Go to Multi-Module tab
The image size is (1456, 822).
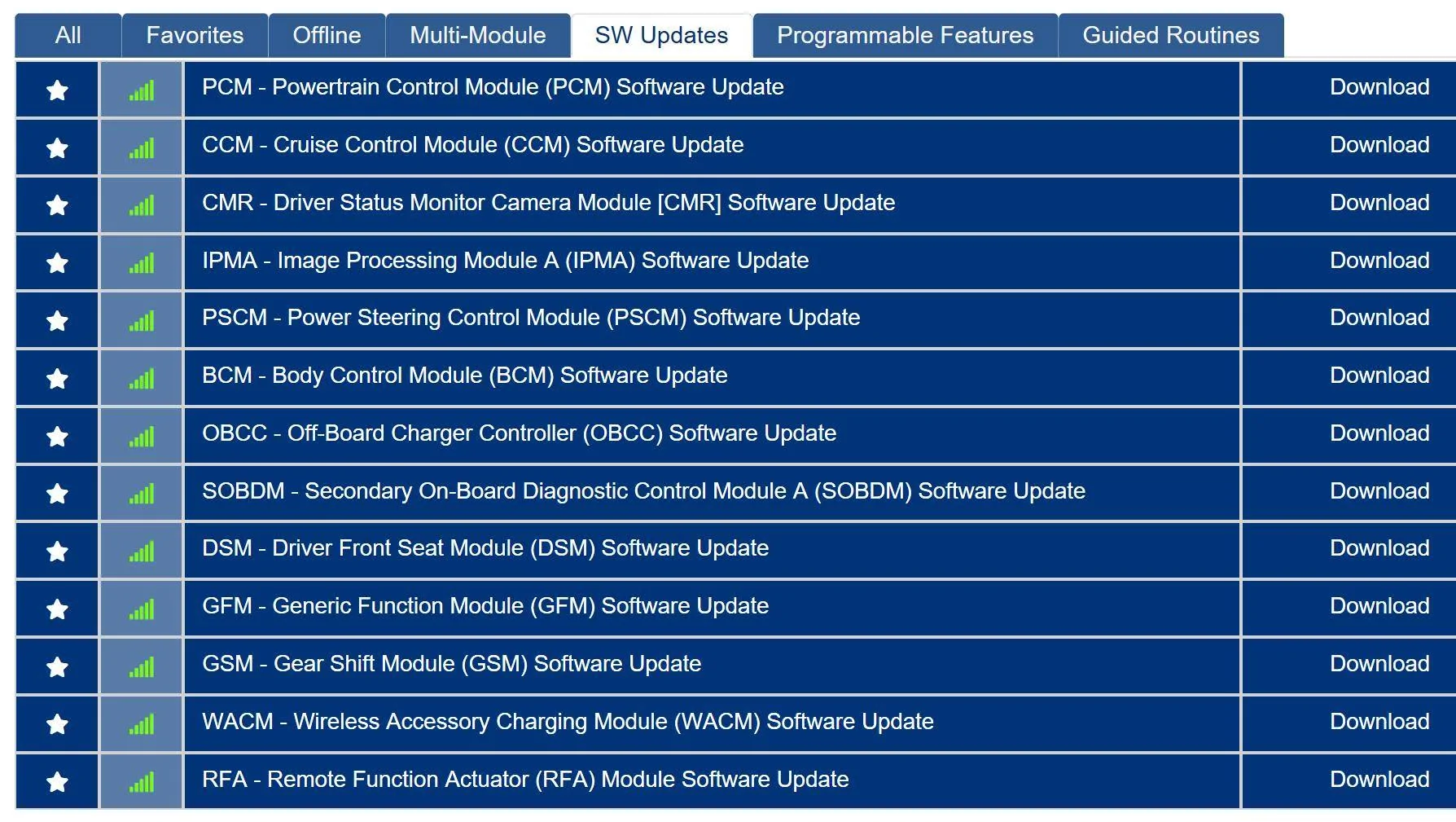(478, 35)
